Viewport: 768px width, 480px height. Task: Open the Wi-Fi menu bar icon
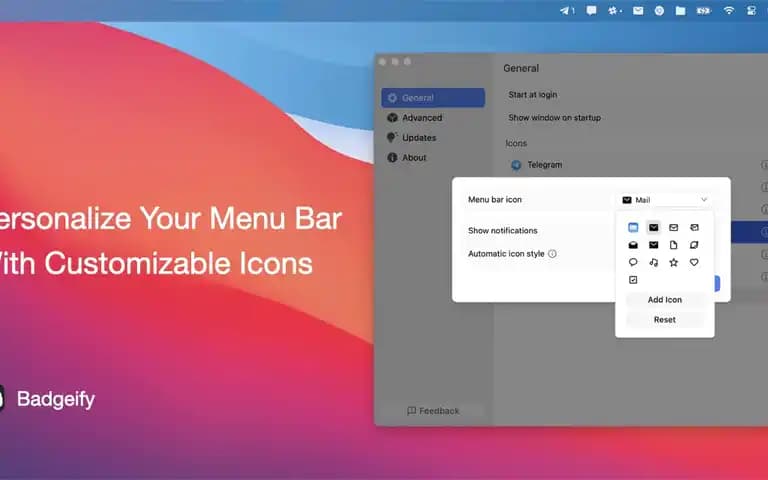(729, 10)
